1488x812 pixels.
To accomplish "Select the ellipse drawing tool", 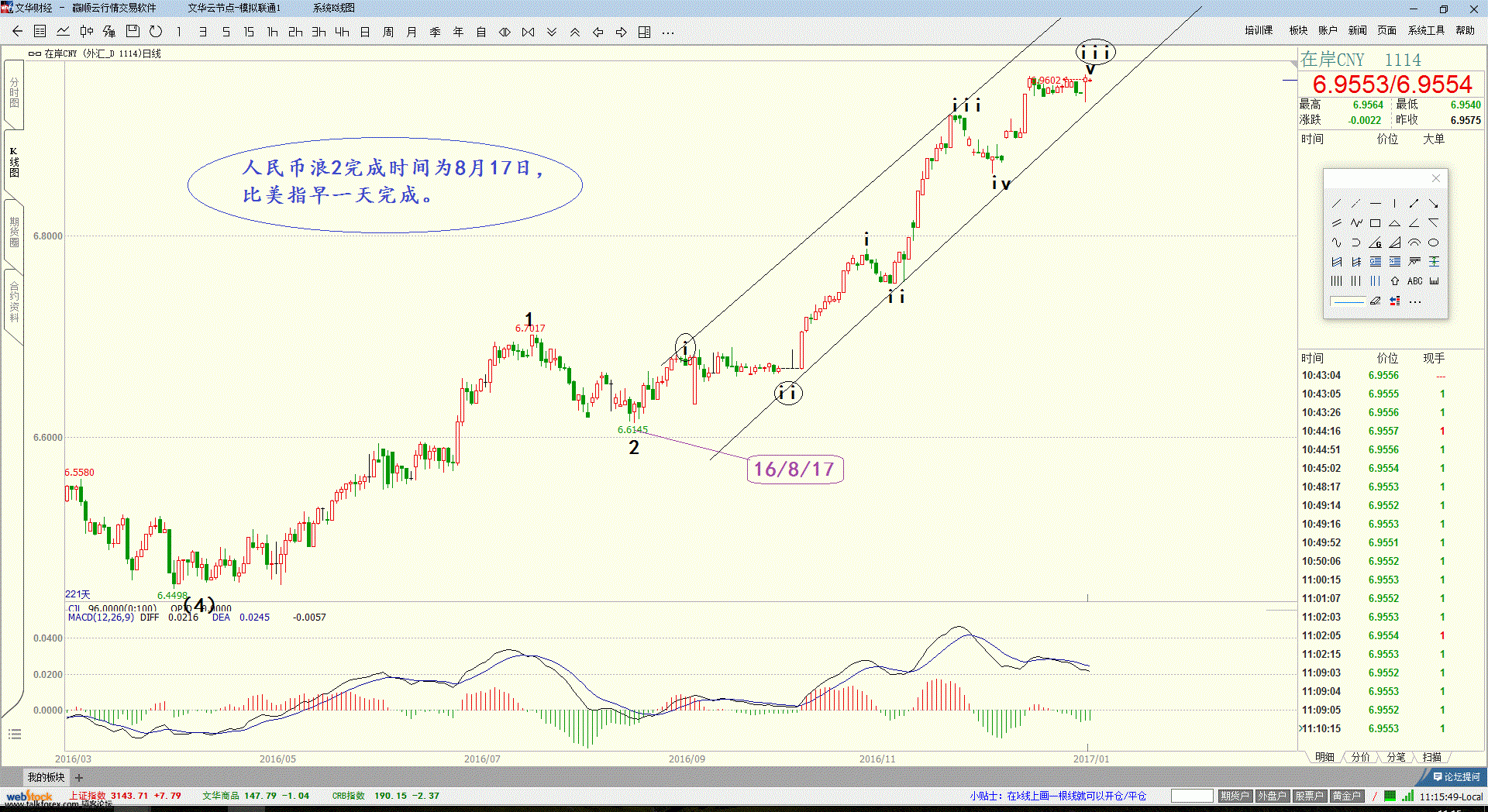I will 1433,243.
